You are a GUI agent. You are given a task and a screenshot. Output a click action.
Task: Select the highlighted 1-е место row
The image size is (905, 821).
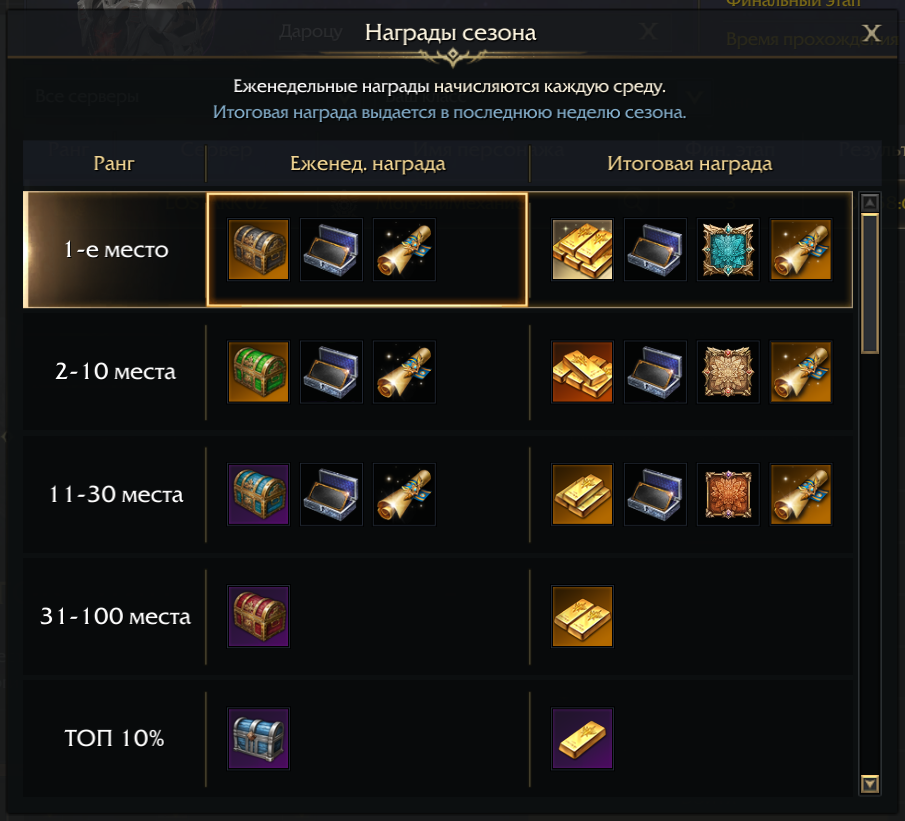[x=112, y=249]
